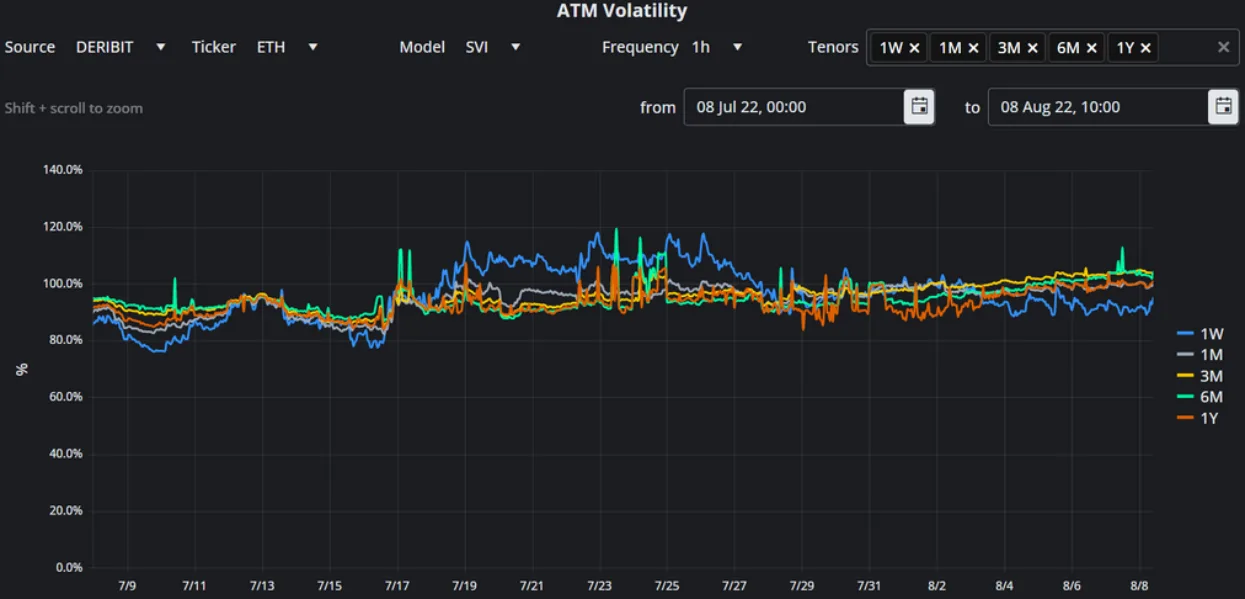Open the Frequency dropdown showing 1h
1245x599 pixels.
718,47
